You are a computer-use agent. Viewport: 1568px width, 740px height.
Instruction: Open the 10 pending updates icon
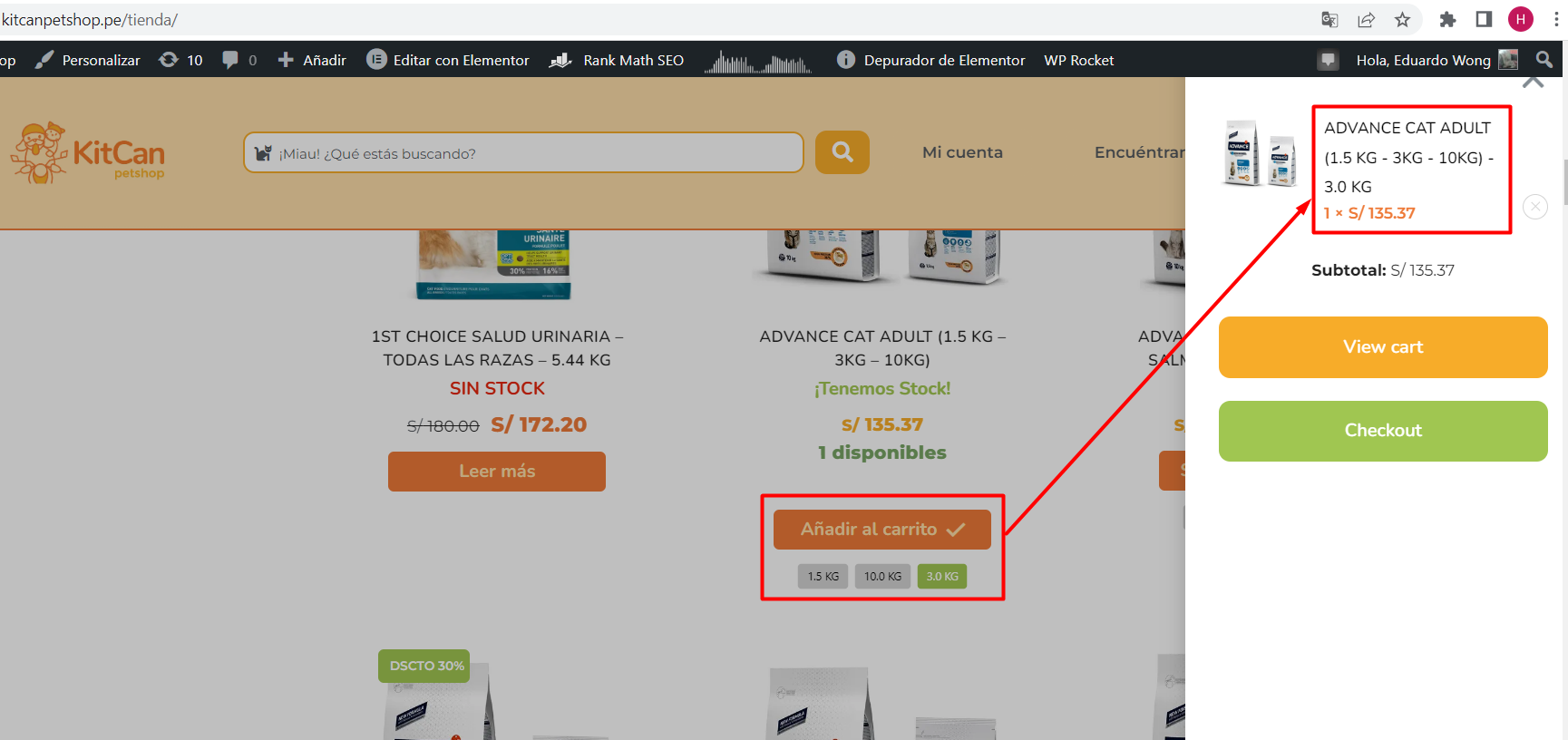pyautogui.click(x=180, y=60)
